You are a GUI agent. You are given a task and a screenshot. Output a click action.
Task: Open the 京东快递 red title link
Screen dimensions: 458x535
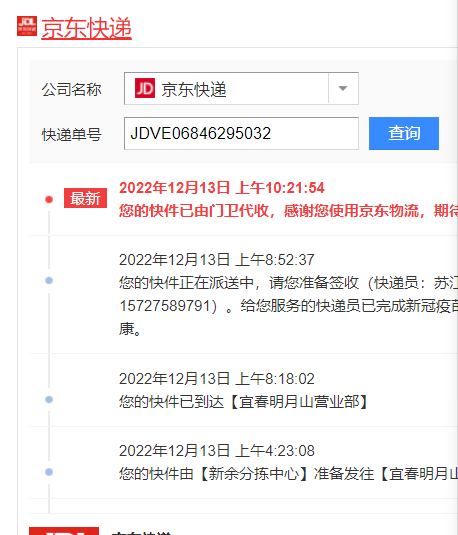pos(86,28)
